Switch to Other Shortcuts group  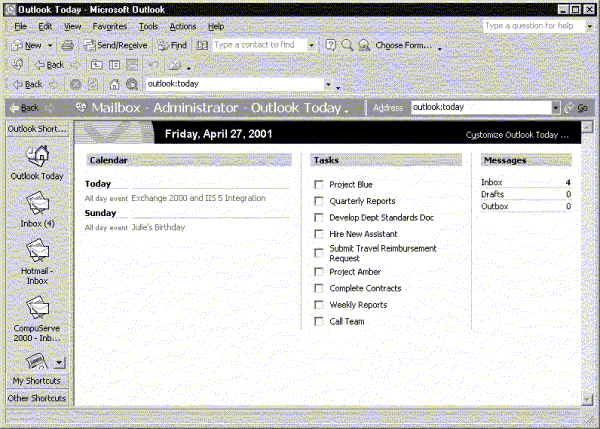[37, 398]
